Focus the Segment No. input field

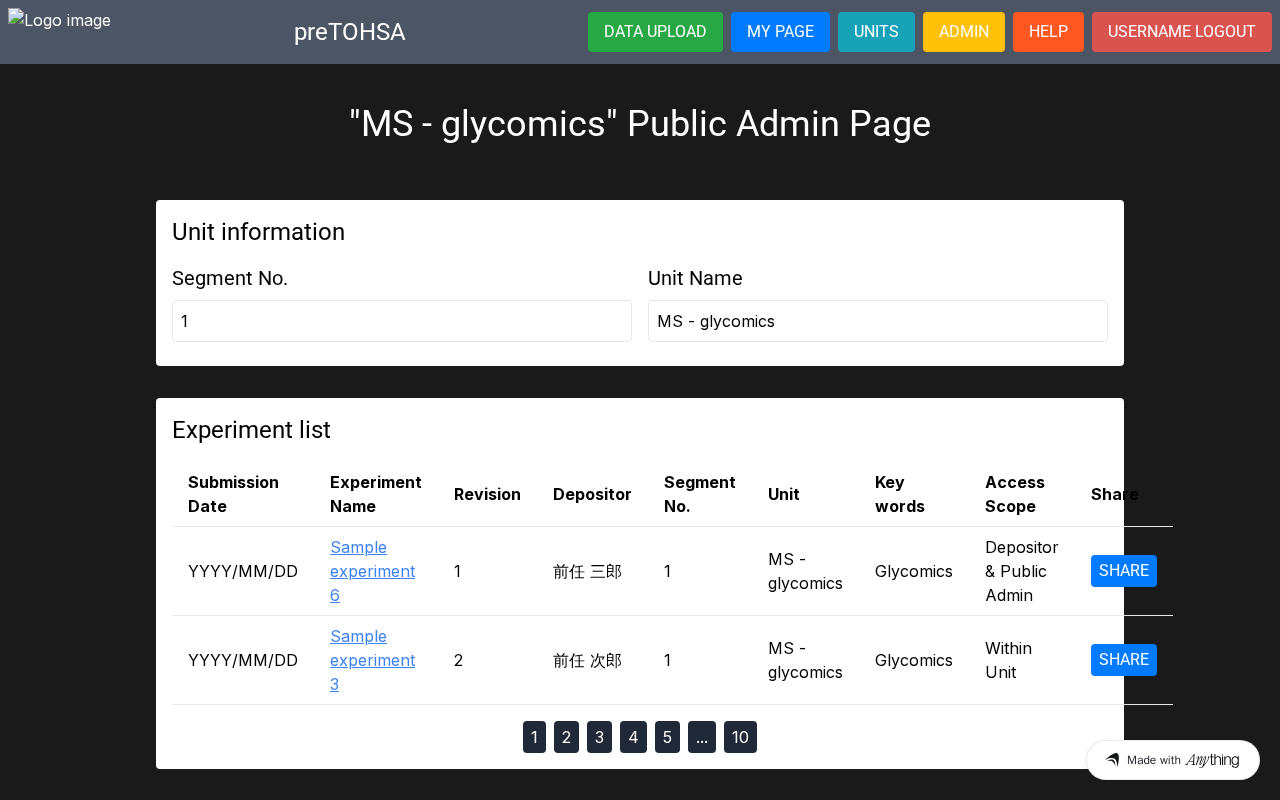pos(401,321)
